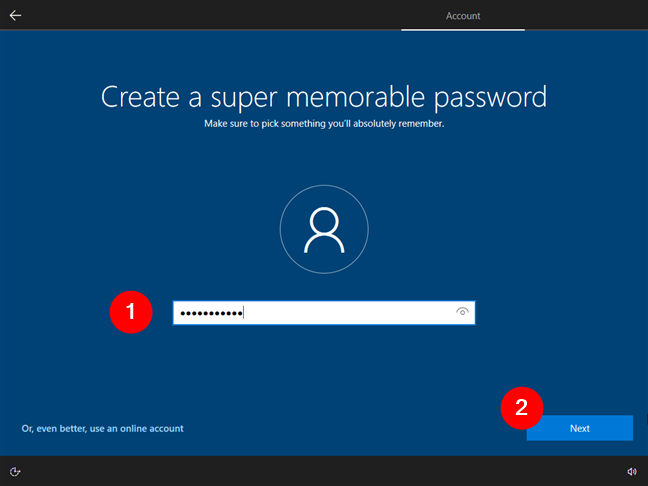Click the red number 2 badge
This screenshot has height=486, width=648.
pyautogui.click(x=521, y=407)
